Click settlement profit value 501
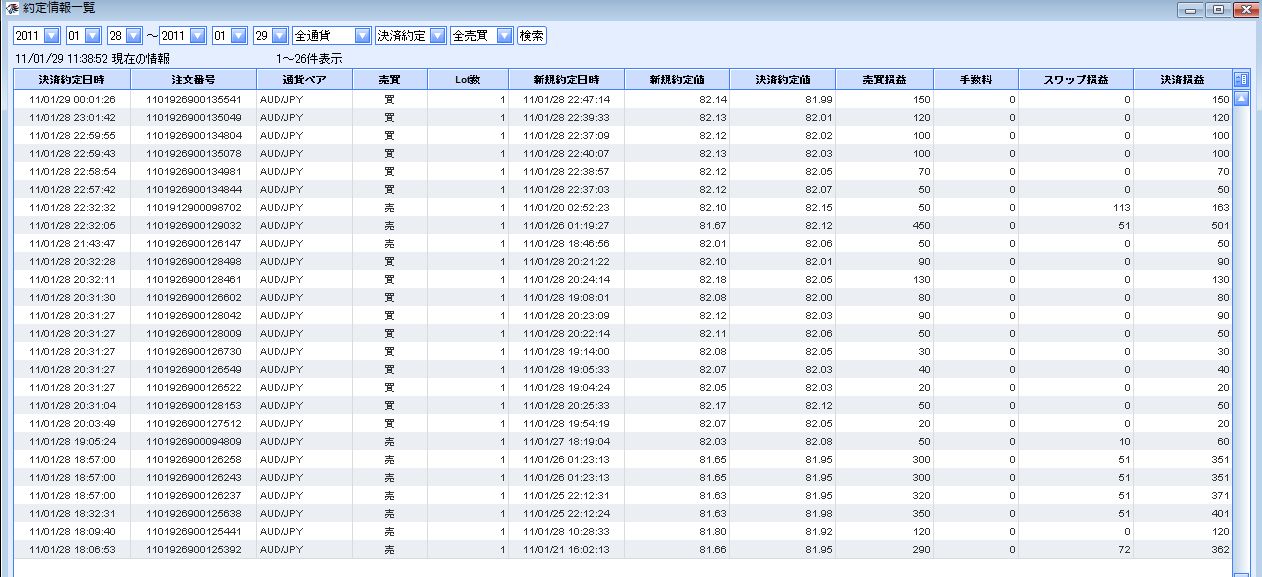 [x=1219, y=225]
